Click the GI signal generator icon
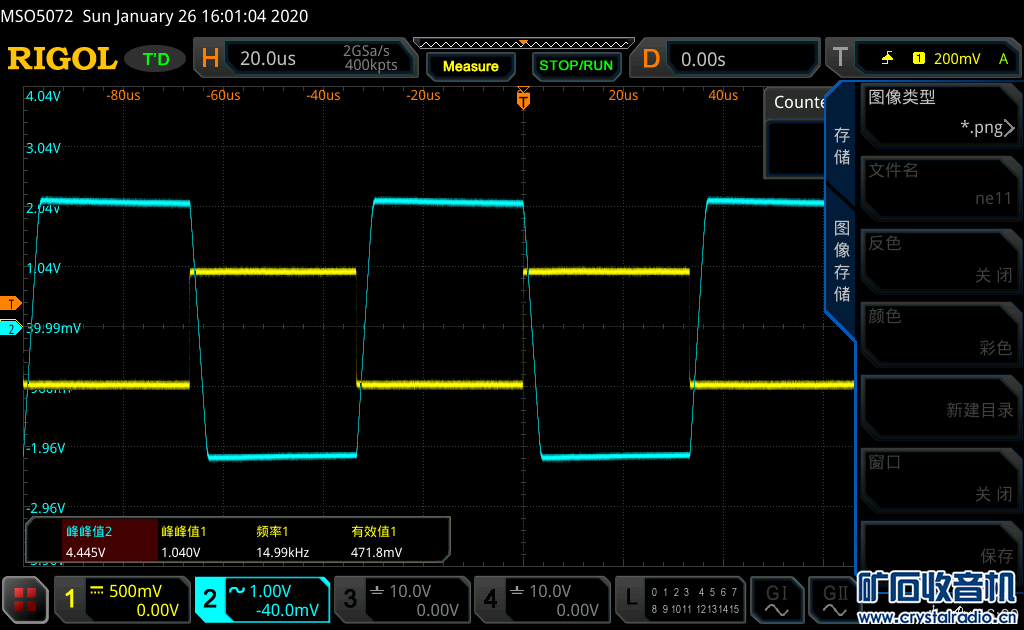Viewport: 1024px width, 630px height. [x=776, y=599]
